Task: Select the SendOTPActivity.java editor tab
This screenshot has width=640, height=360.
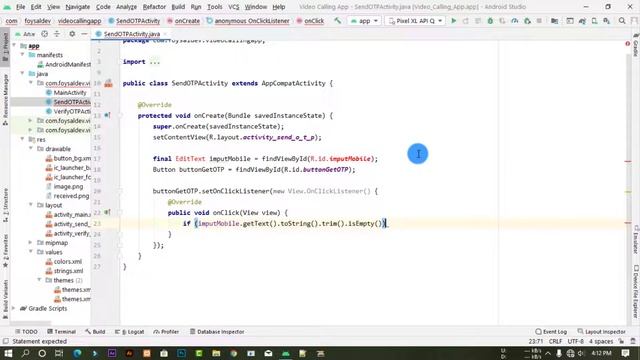Action: 131,34
